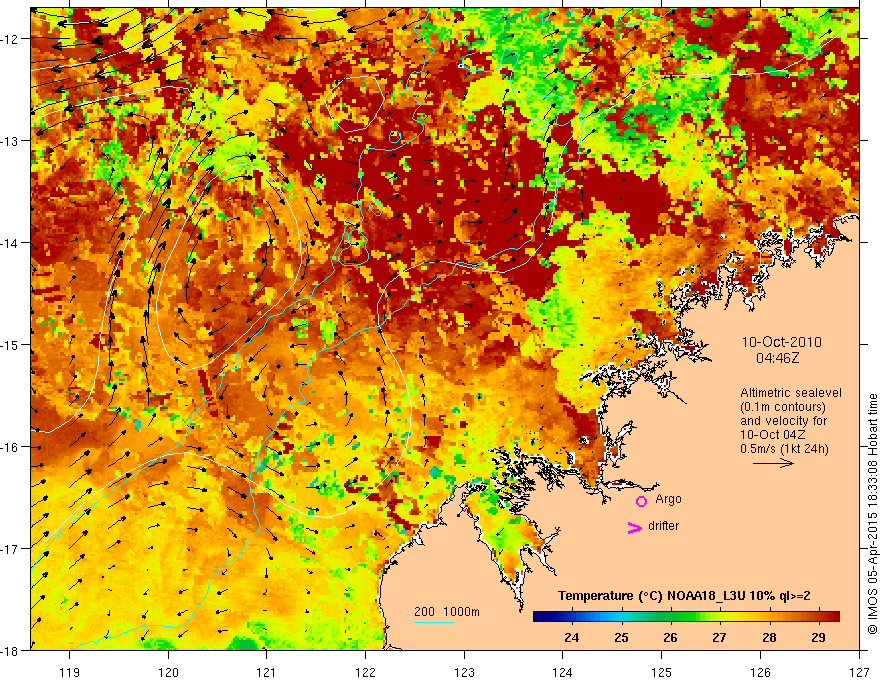Click the latitude label -15
This screenshot has height=680, width=880.
pyautogui.click(x=11, y=345)
